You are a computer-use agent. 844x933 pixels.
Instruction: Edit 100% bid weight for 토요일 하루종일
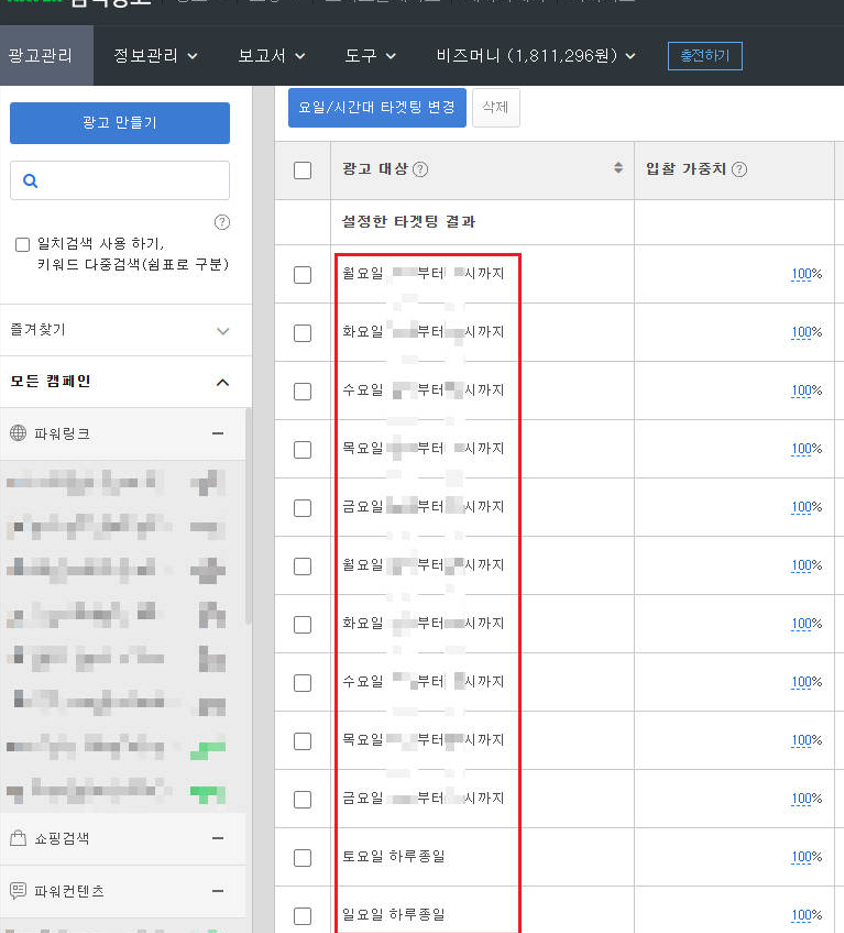click(x=807, y=857)
